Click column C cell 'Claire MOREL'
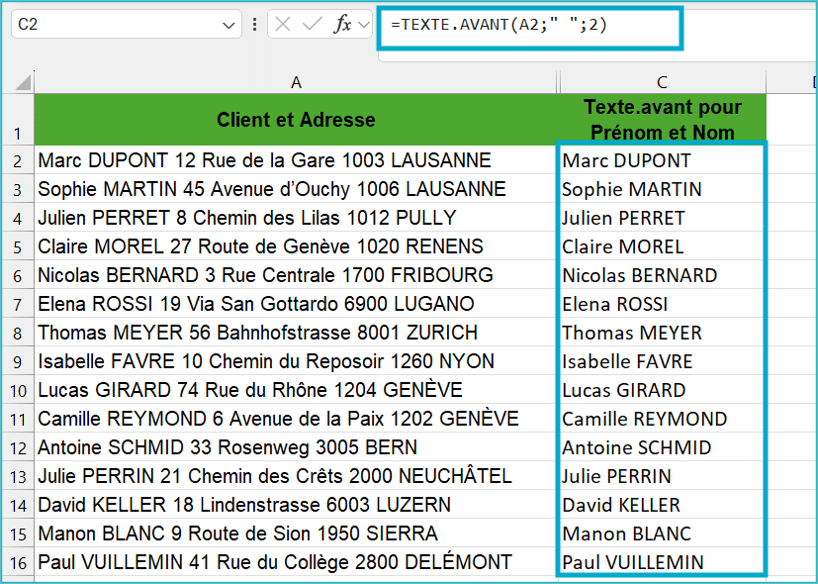Screen dimensions: 818x584 pos(663,246)
